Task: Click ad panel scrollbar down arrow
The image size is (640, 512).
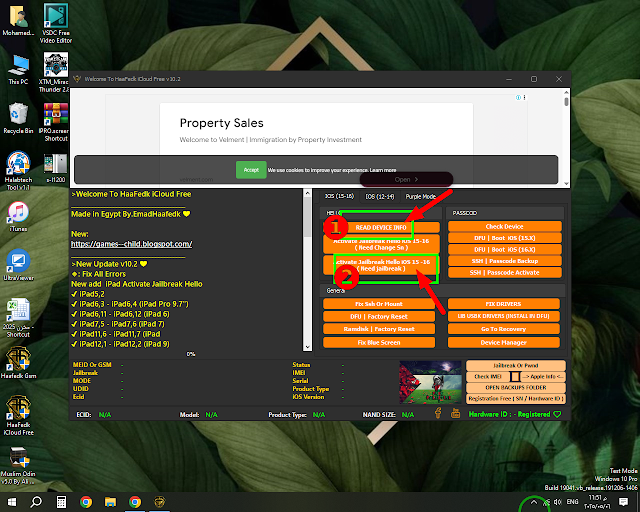Action: [566, 183]
